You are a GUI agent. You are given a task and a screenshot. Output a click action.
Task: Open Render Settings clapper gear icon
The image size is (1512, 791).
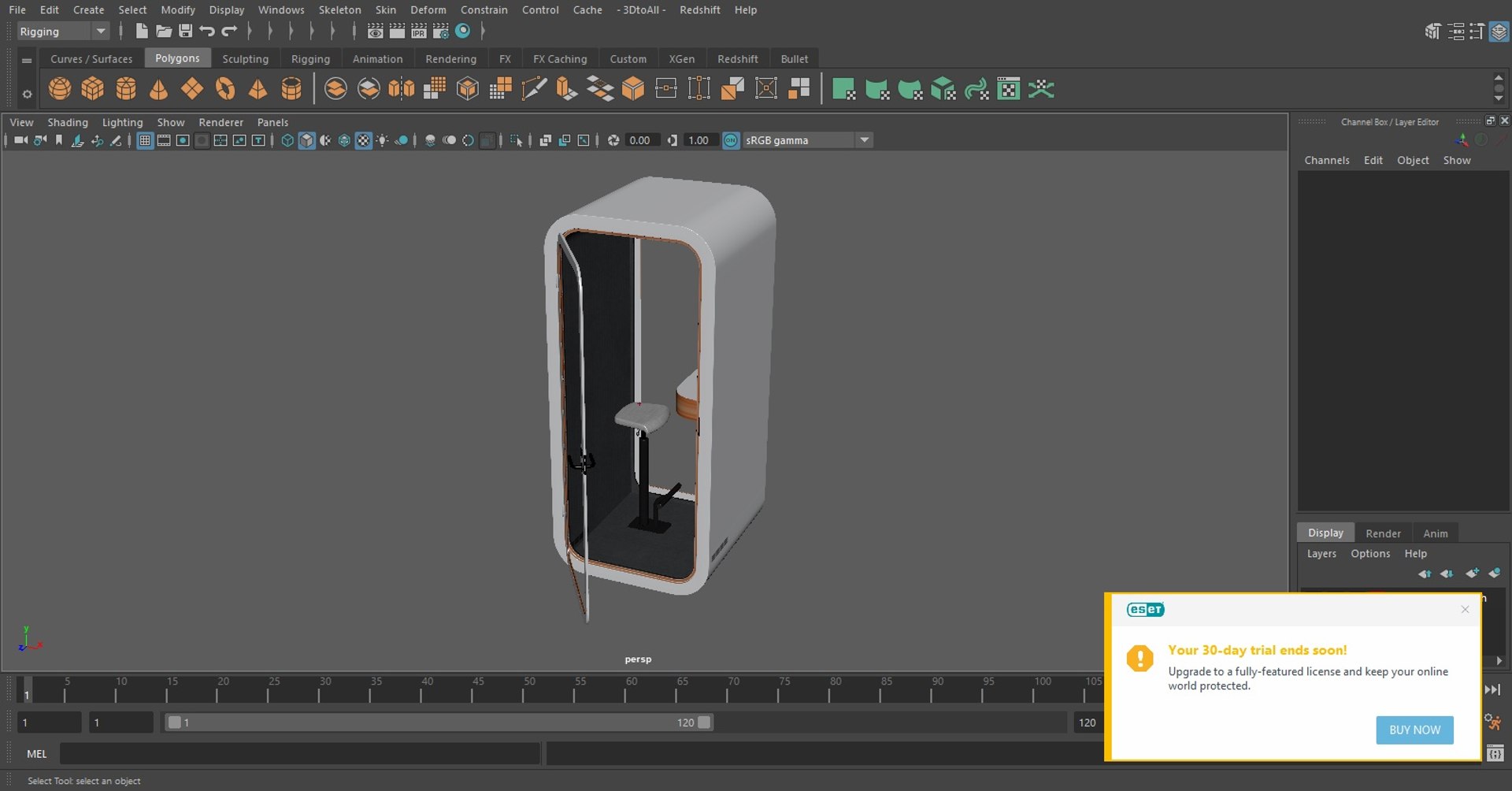point(441,31)
